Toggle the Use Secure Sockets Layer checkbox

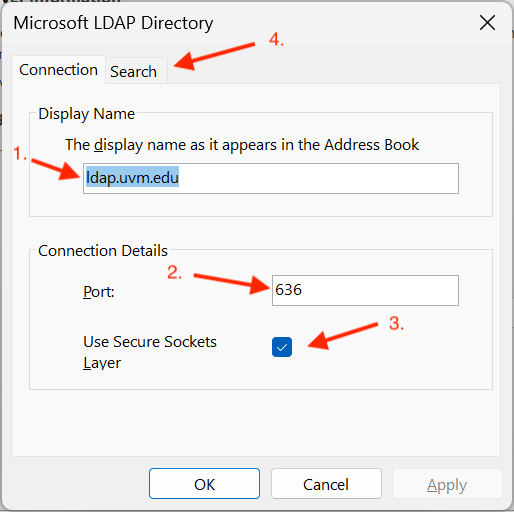pos(282,347)
